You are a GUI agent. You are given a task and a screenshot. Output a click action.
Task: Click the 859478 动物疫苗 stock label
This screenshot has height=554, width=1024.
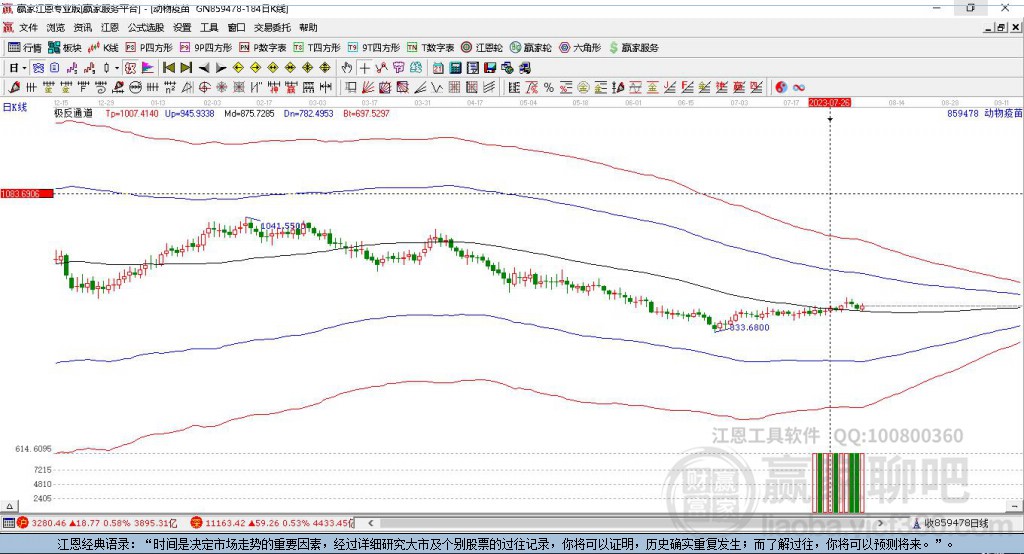(984, 113)
